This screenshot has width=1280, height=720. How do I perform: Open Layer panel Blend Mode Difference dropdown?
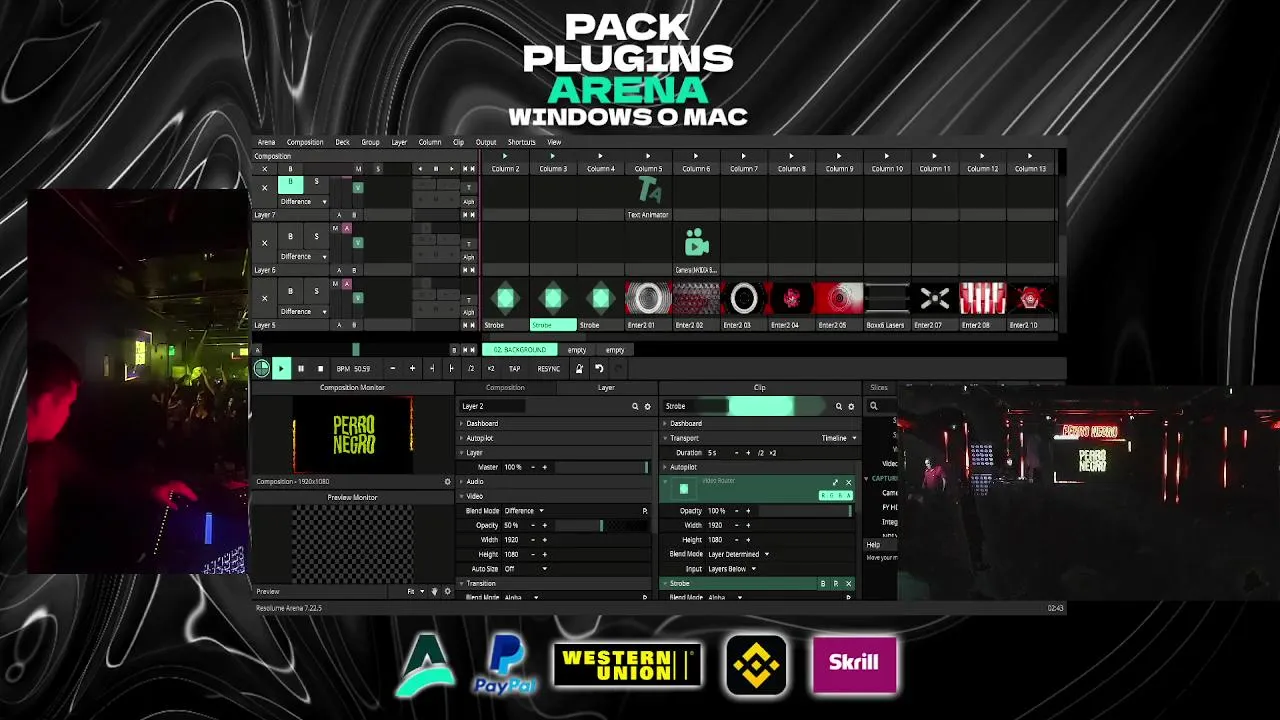point(524,511)
